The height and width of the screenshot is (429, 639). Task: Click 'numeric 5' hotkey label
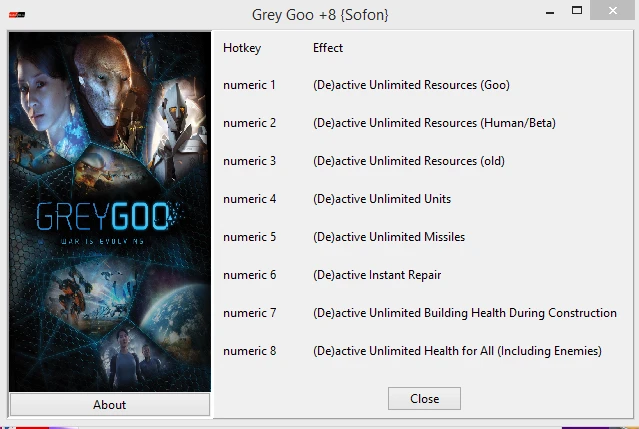tap(249, 237)
